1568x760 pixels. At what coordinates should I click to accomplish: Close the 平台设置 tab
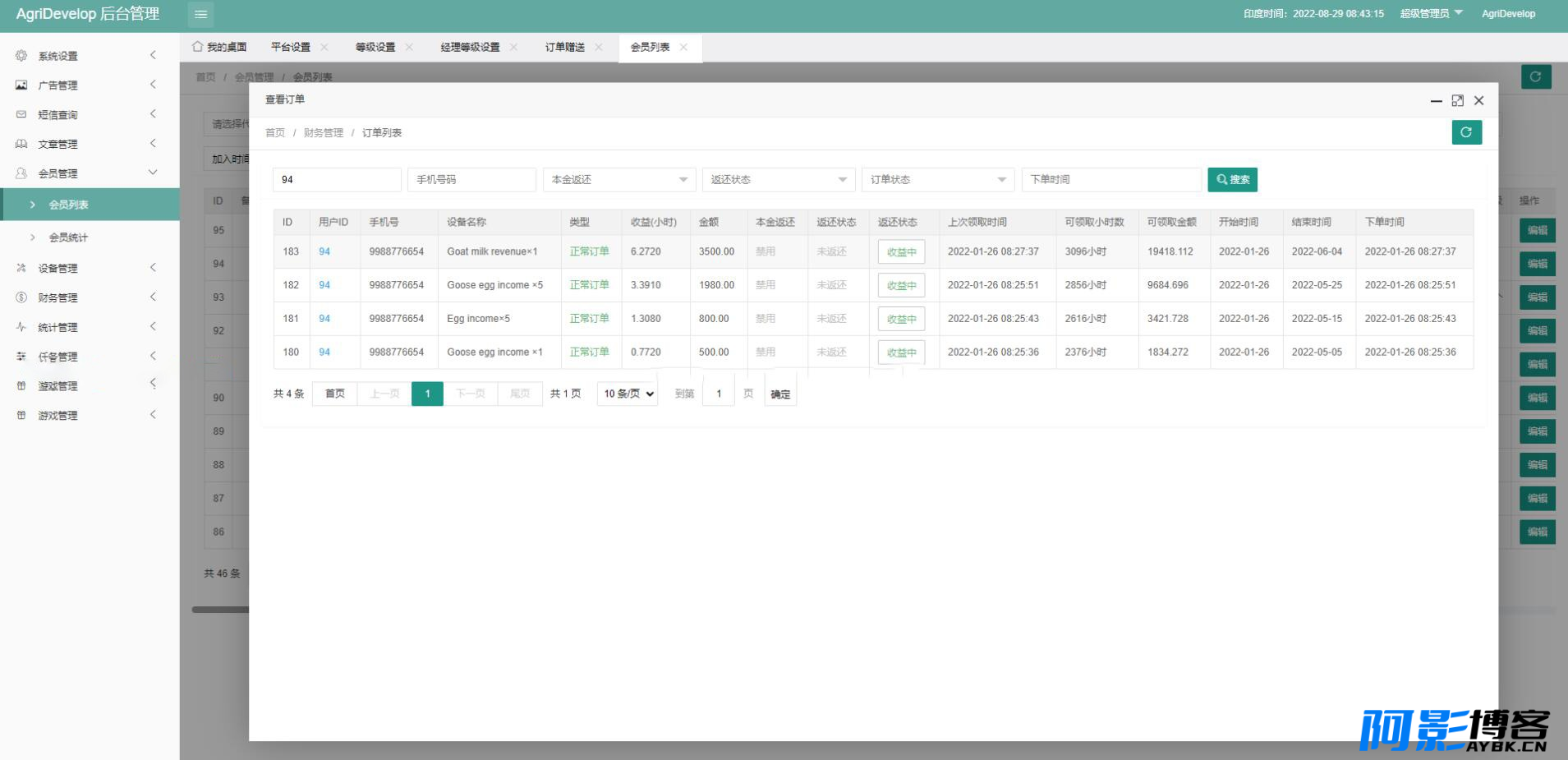[324, 47]
